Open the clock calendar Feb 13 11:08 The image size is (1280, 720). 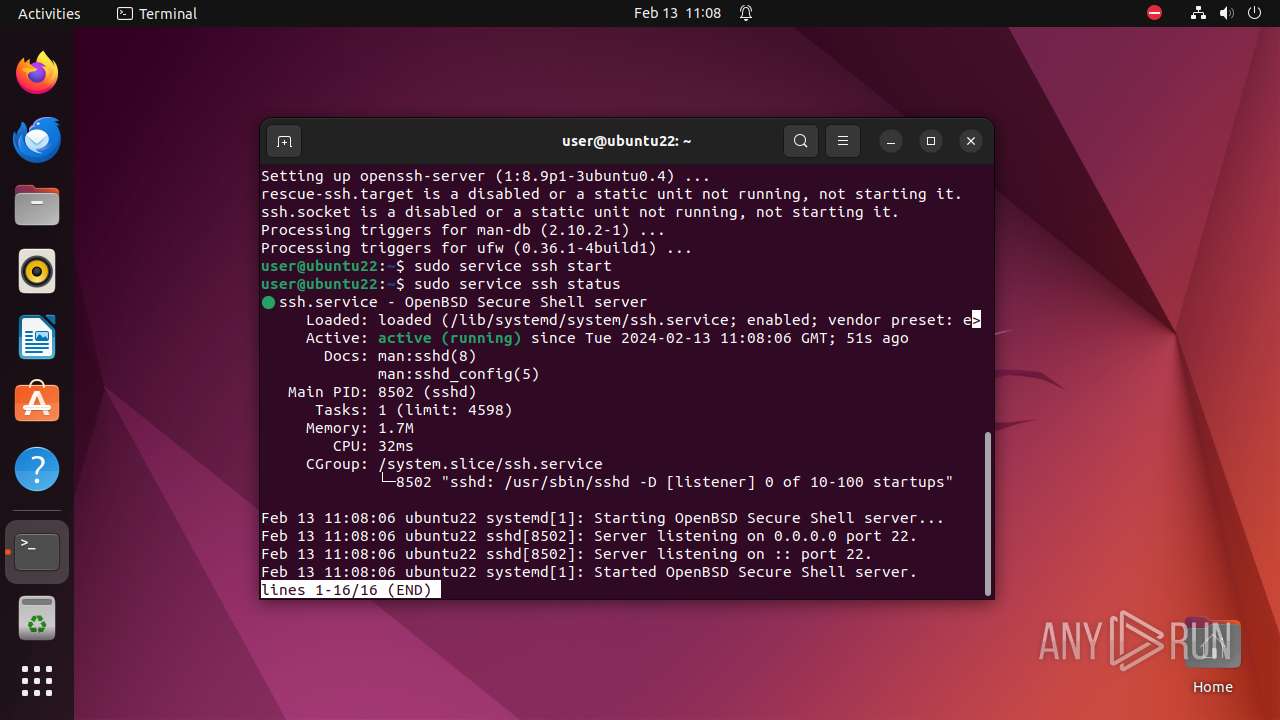click(x=677, y=13)
